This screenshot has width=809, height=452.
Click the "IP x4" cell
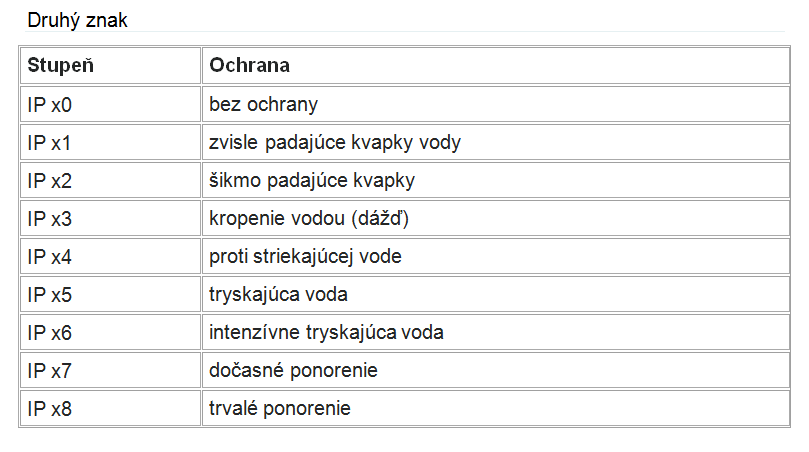[50, 256]
